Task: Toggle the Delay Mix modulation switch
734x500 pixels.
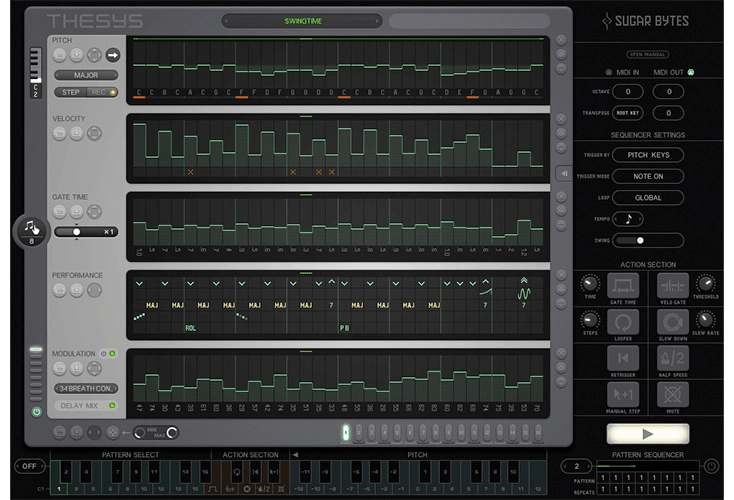Action: (113, 406)
